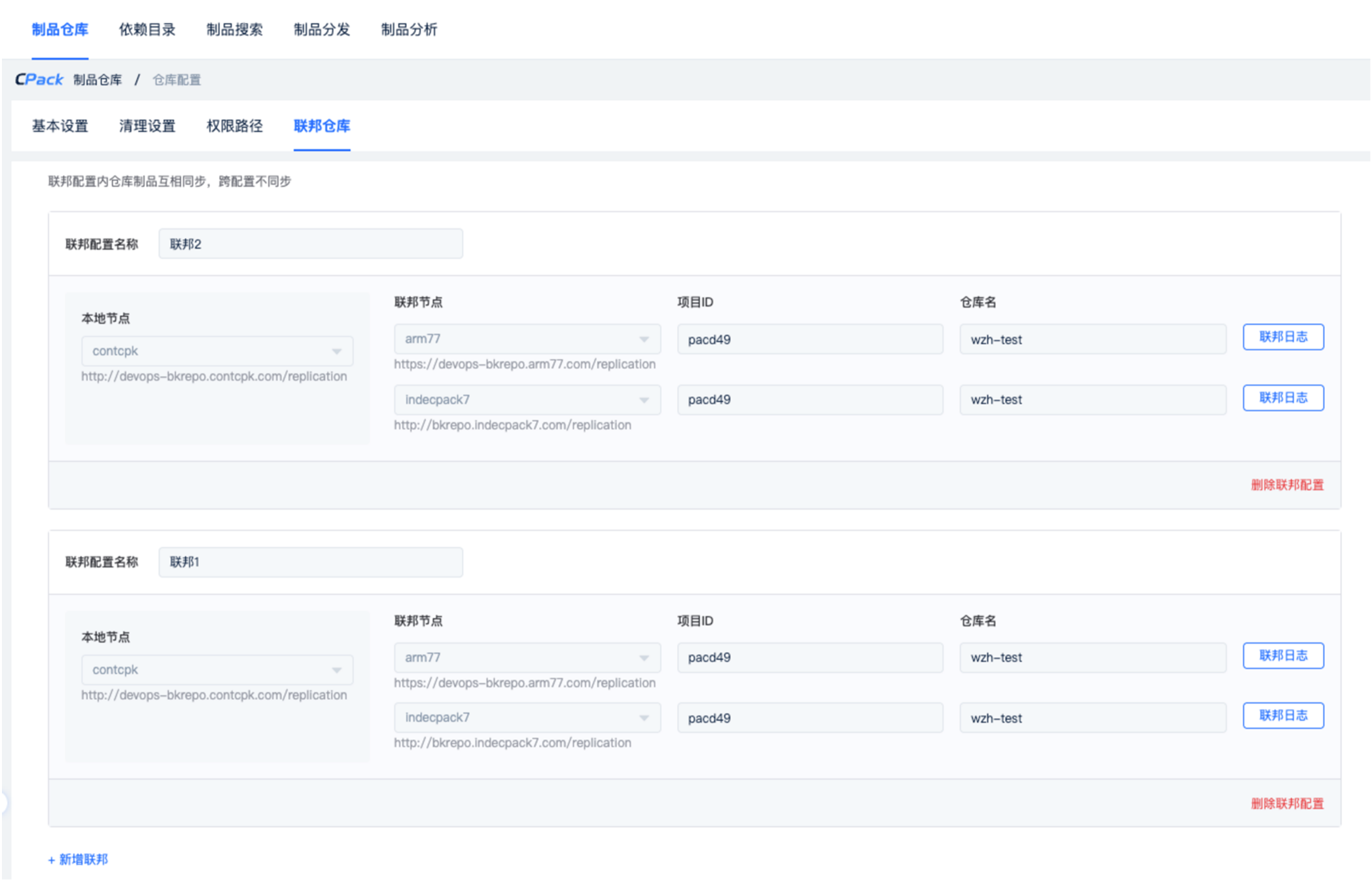Viewport: 1372px width, 881px height.
Task: Click 联邦配置名称 field containing 联邦1
Action: (x=311, y=562)
